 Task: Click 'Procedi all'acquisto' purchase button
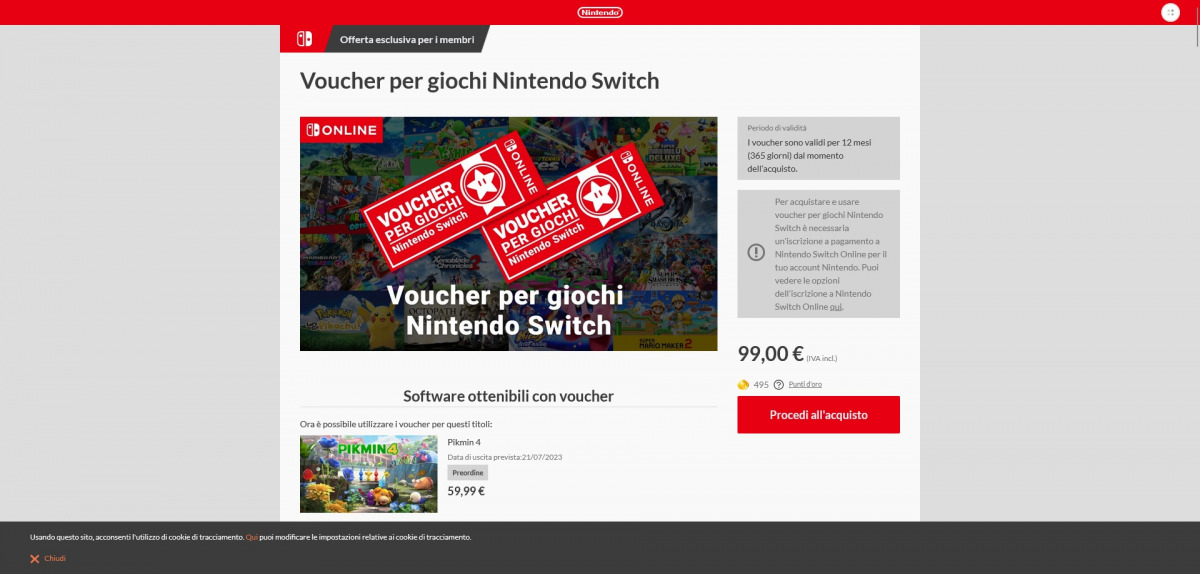(818, 415)
